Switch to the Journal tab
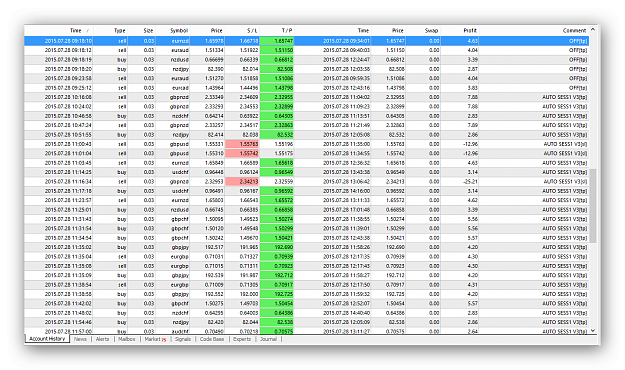This screenshot has width=625, height=370. click(x=268, y=339)
